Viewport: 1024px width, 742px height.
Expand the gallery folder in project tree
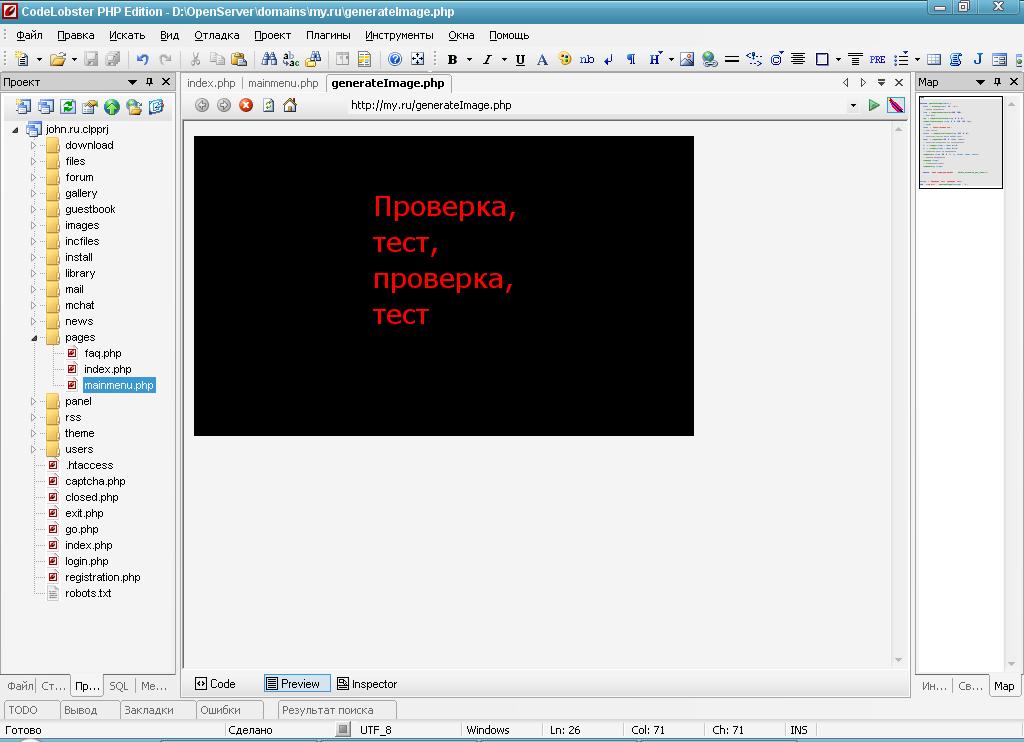33,193
